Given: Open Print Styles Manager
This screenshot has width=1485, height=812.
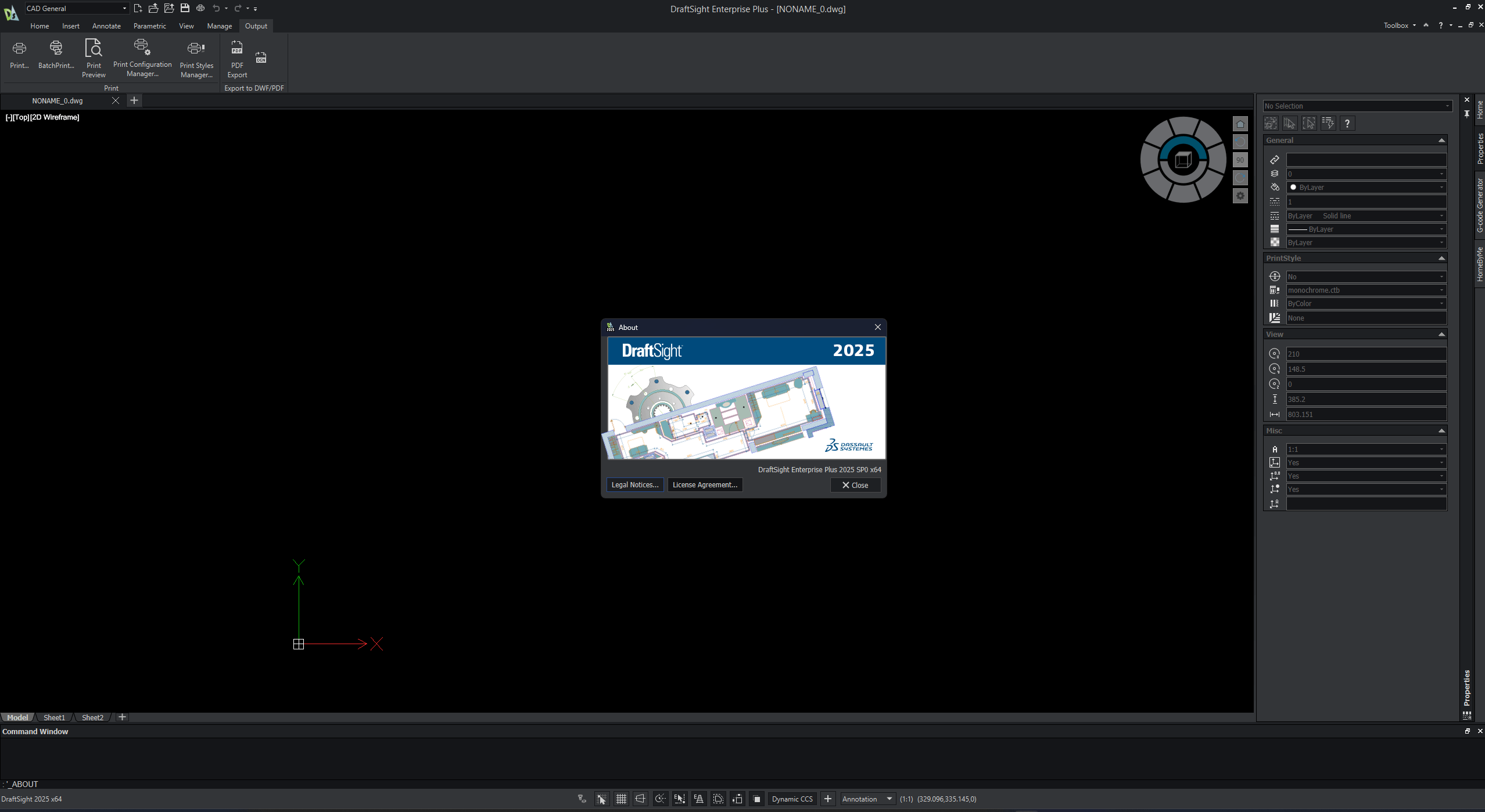Looking at the screenshot, I should (x=196, y=59).
